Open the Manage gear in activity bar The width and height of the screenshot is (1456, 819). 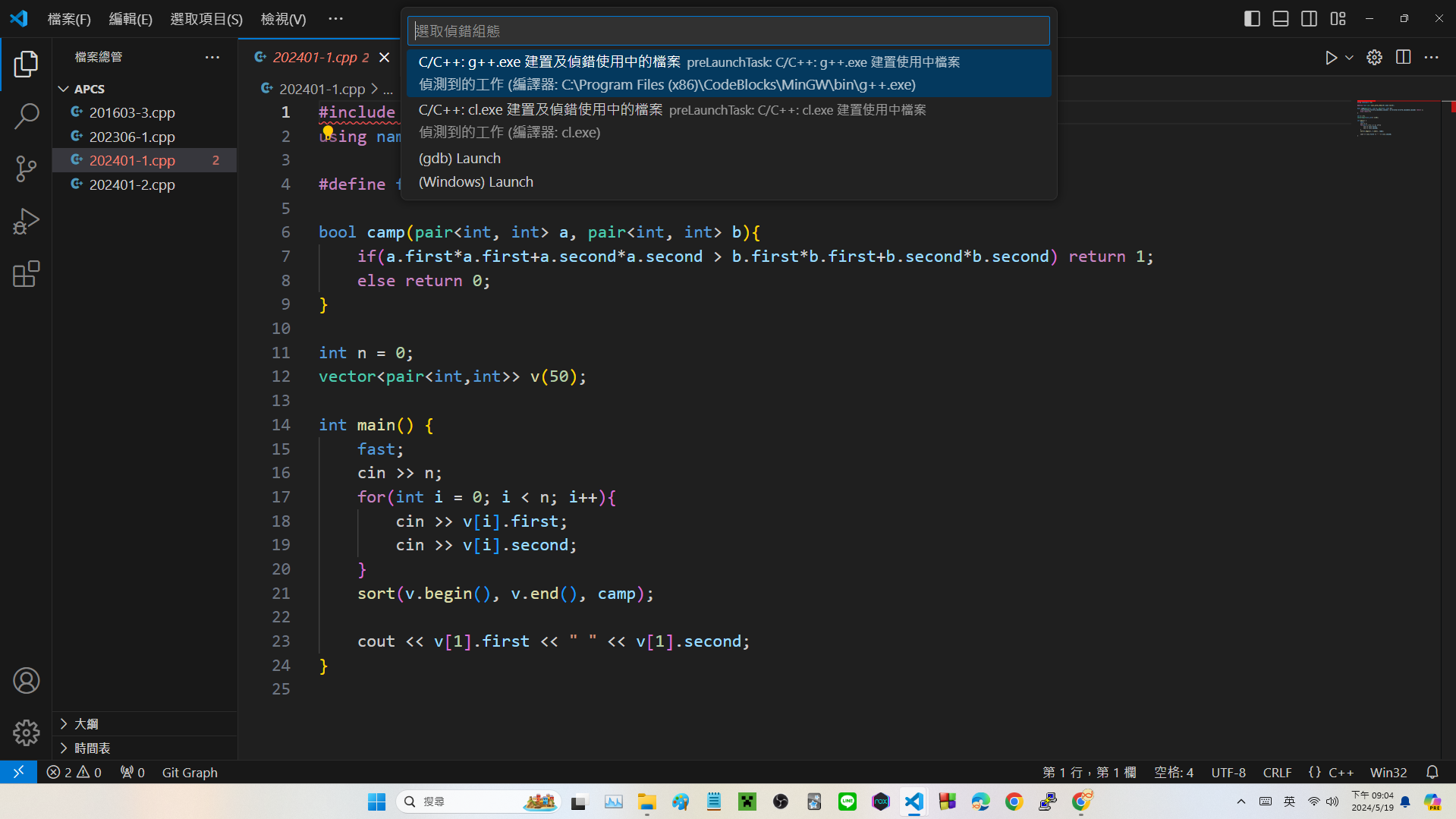click(26, 732)
